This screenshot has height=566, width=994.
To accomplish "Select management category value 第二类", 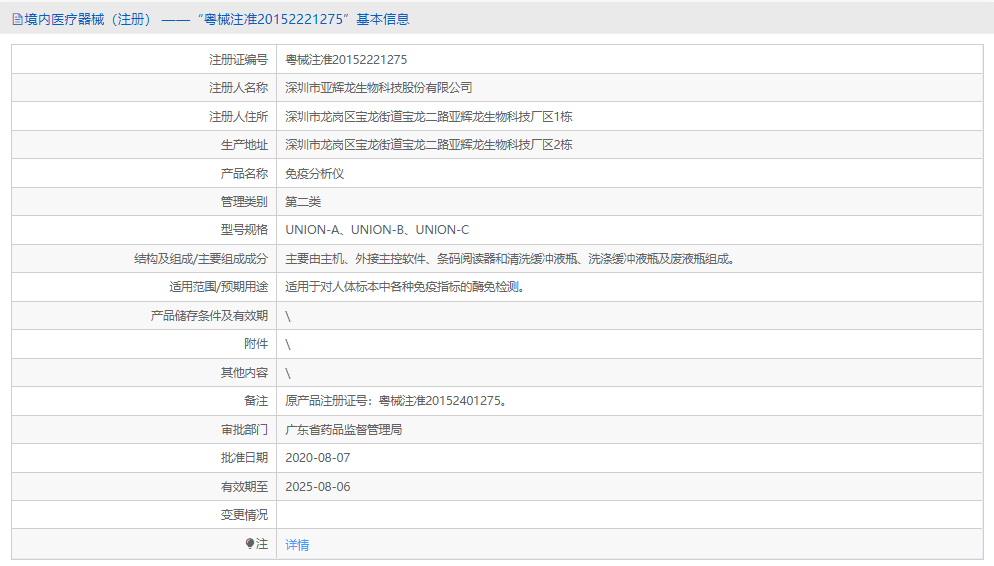I will click(303, 202).
